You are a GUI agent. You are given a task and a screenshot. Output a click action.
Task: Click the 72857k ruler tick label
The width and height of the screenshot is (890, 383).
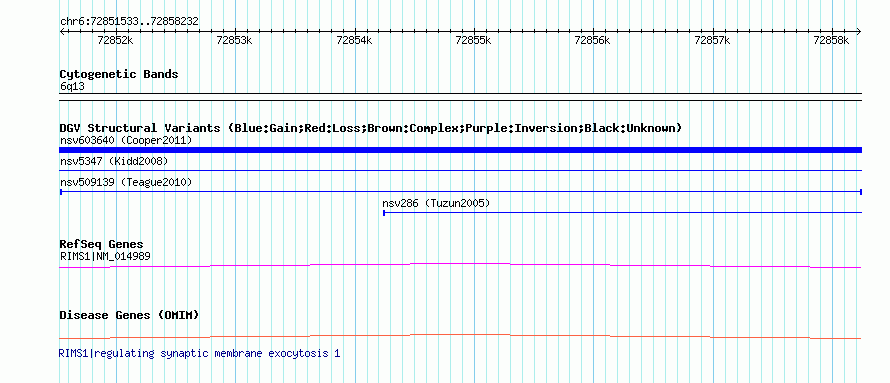coord(712,40)
